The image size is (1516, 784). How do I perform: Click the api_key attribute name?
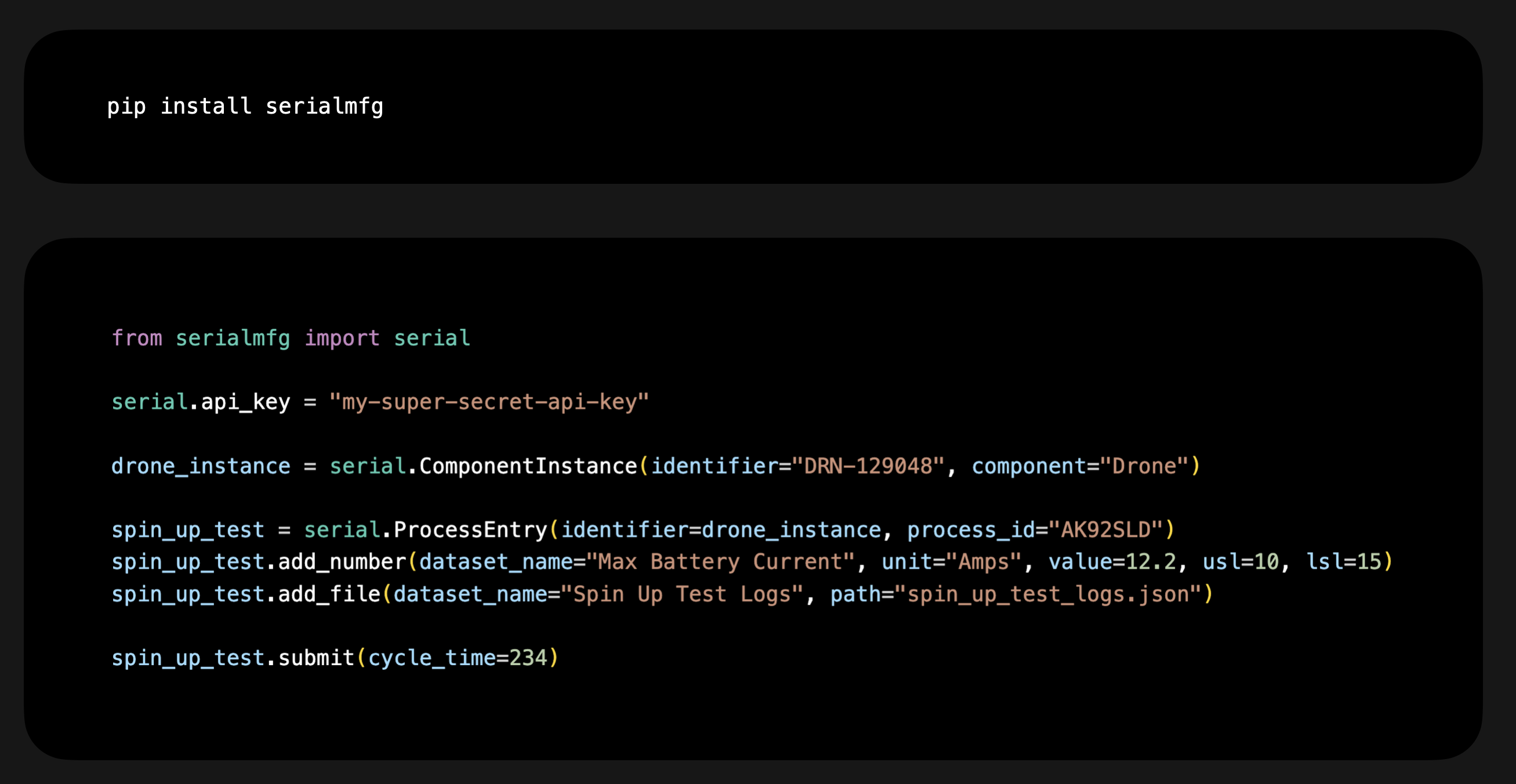point(245,402)
